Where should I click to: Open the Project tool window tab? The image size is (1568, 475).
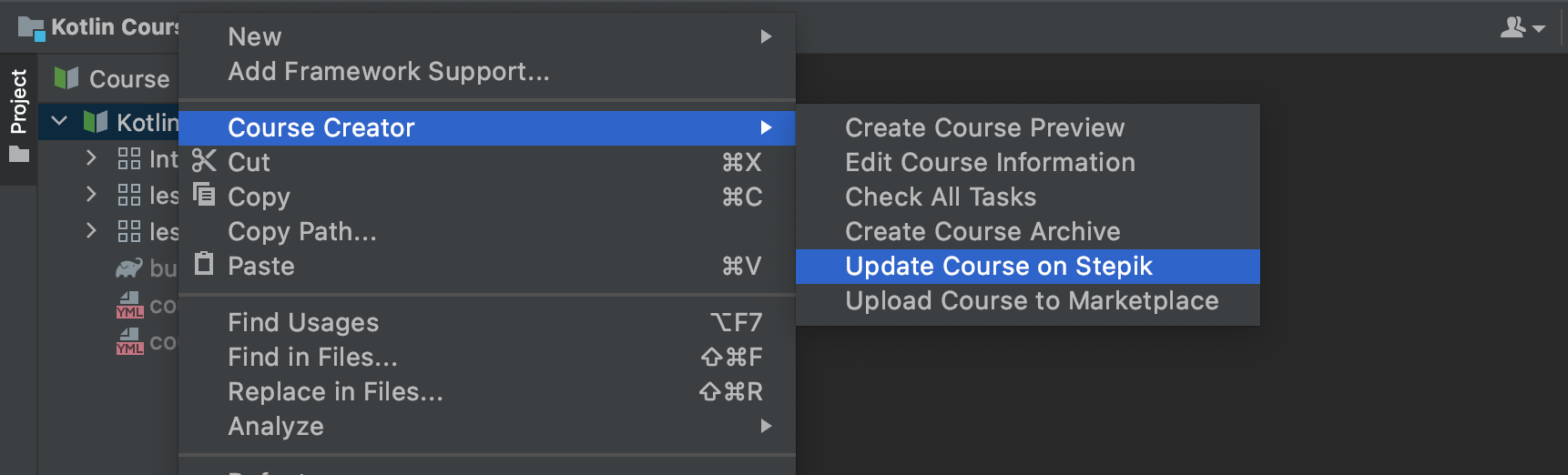tap(18, 102)
